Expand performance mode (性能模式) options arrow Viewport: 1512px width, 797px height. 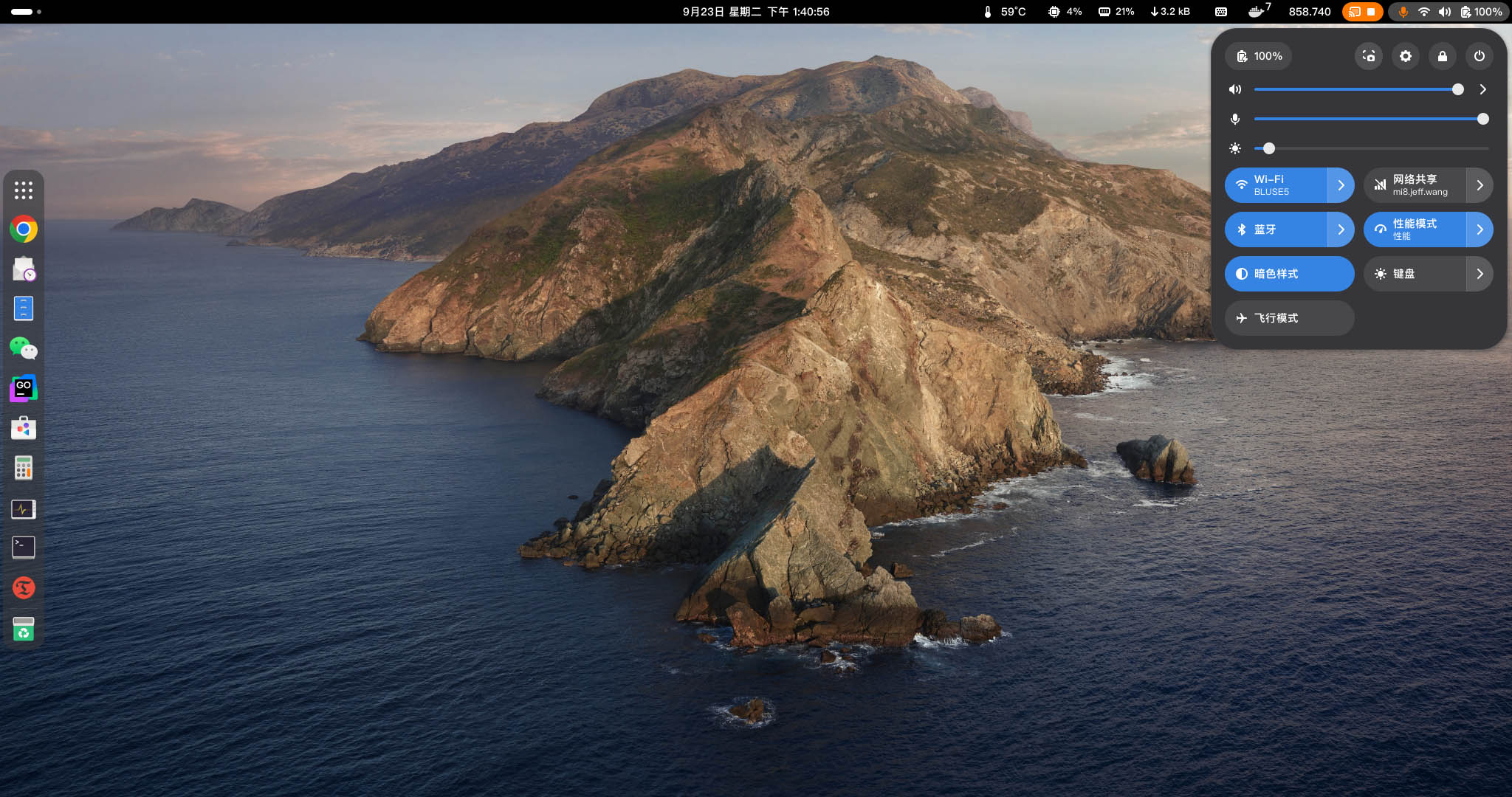click(x=1480, y=230)
